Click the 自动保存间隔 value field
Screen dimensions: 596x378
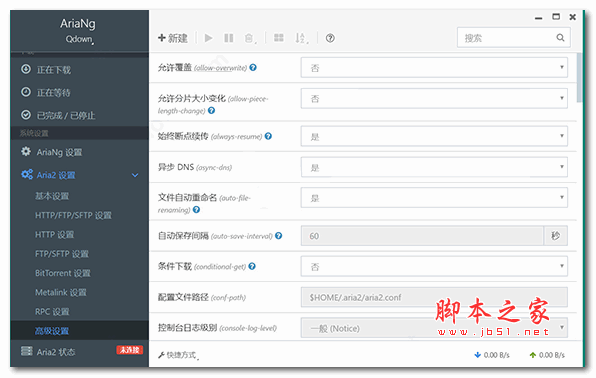422,236
